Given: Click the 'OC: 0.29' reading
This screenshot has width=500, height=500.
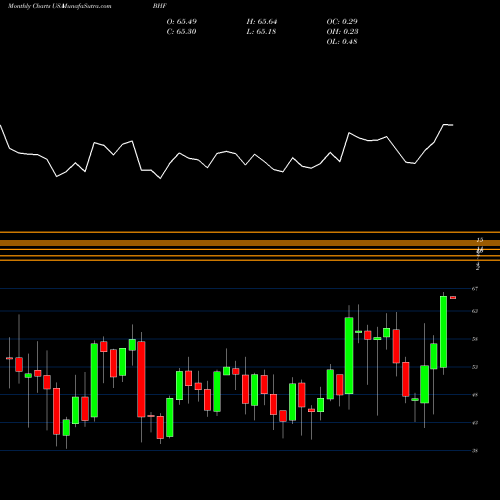Looking at the screenshot, I should click(342, 22).
